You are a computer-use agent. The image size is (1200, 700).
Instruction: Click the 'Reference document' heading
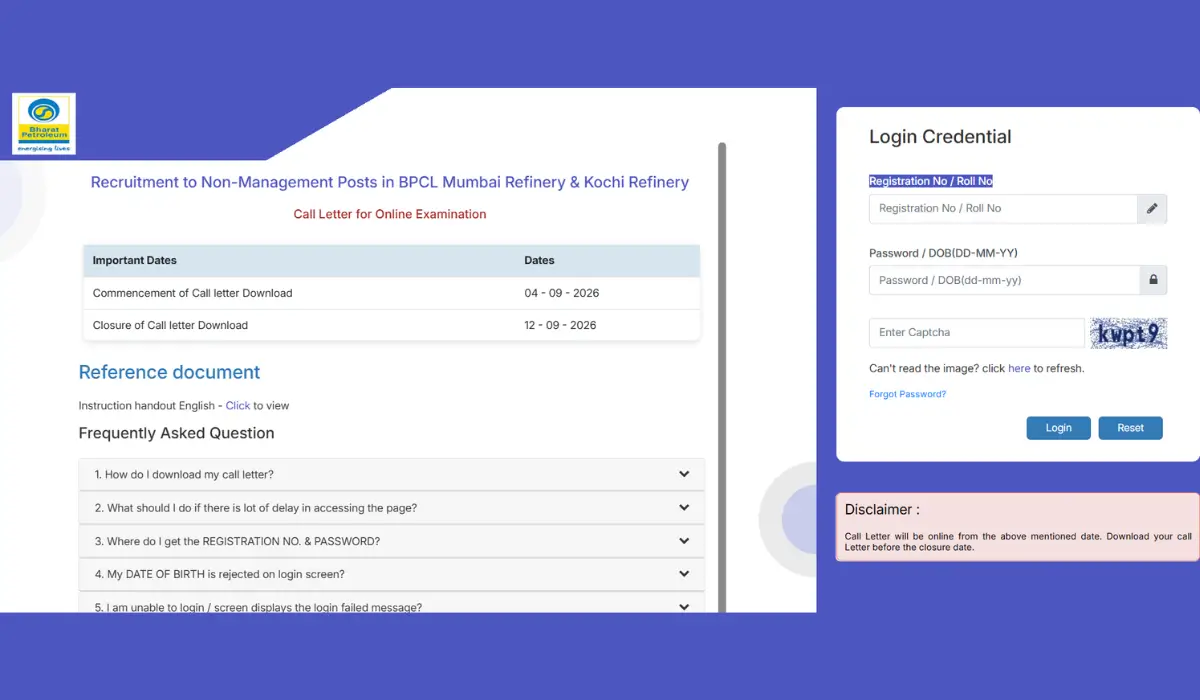pos(169,372)
